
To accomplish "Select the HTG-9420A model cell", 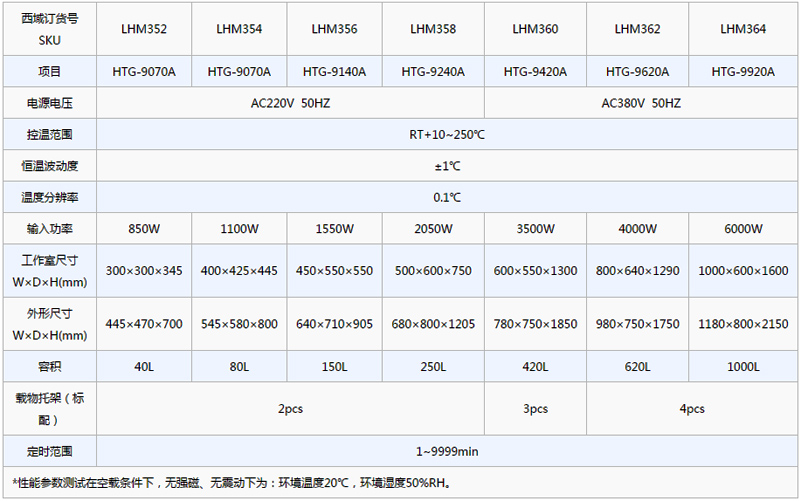I will (x=535, y=72).
